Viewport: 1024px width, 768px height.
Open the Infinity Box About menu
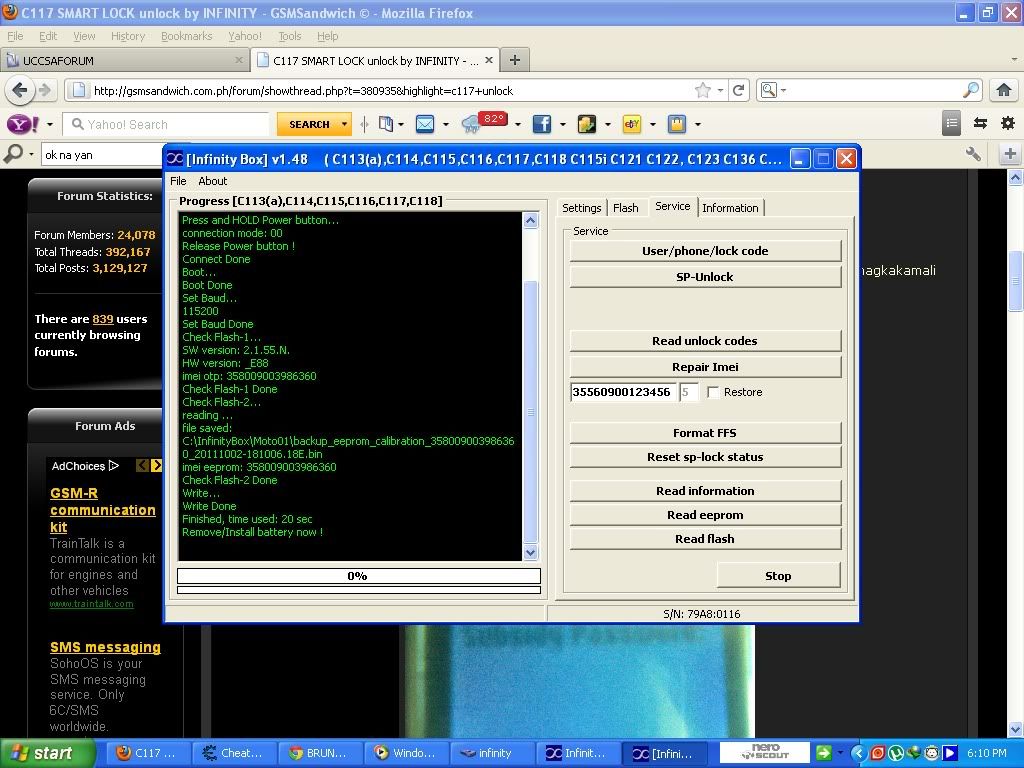[x=212, y=181]
